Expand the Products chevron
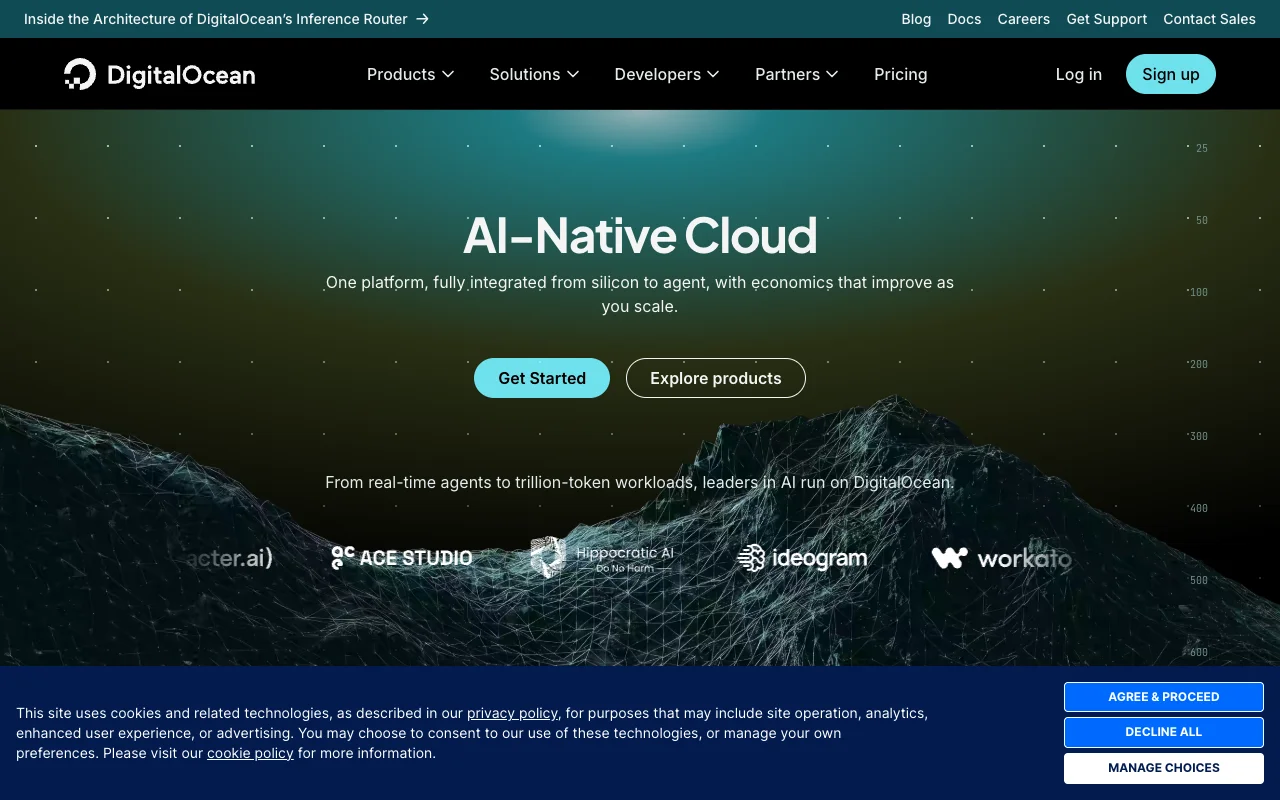The image size is (1280, 800). (x=448, y=74)
